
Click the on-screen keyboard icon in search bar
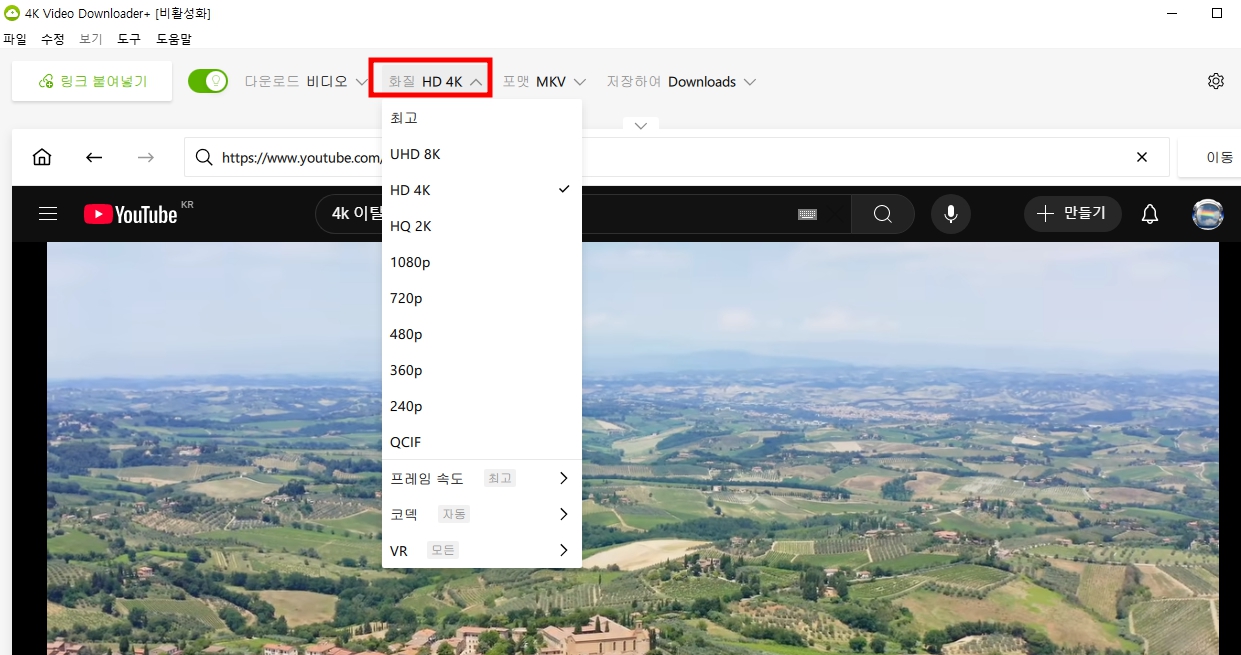click(x=806, y=213)
